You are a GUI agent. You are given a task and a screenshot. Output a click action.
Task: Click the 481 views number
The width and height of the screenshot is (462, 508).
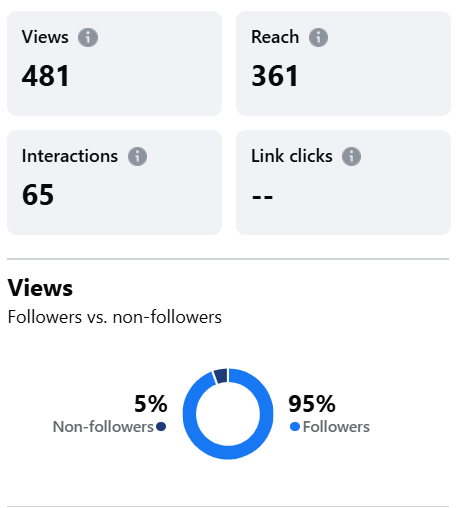pos(46,76)
